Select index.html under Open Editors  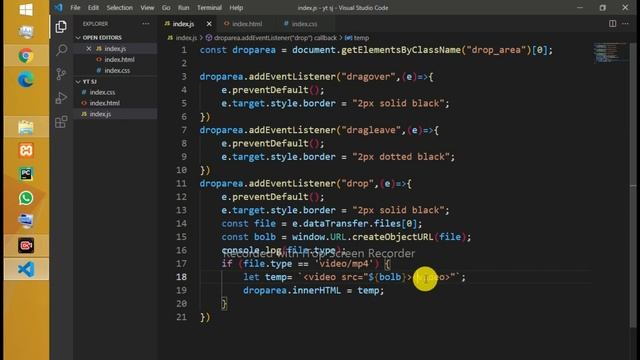(119, 60)
